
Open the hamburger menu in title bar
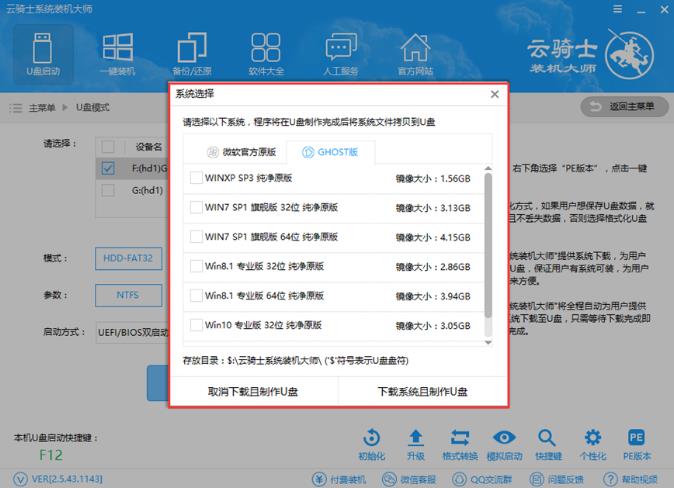[x=617, y=9]
